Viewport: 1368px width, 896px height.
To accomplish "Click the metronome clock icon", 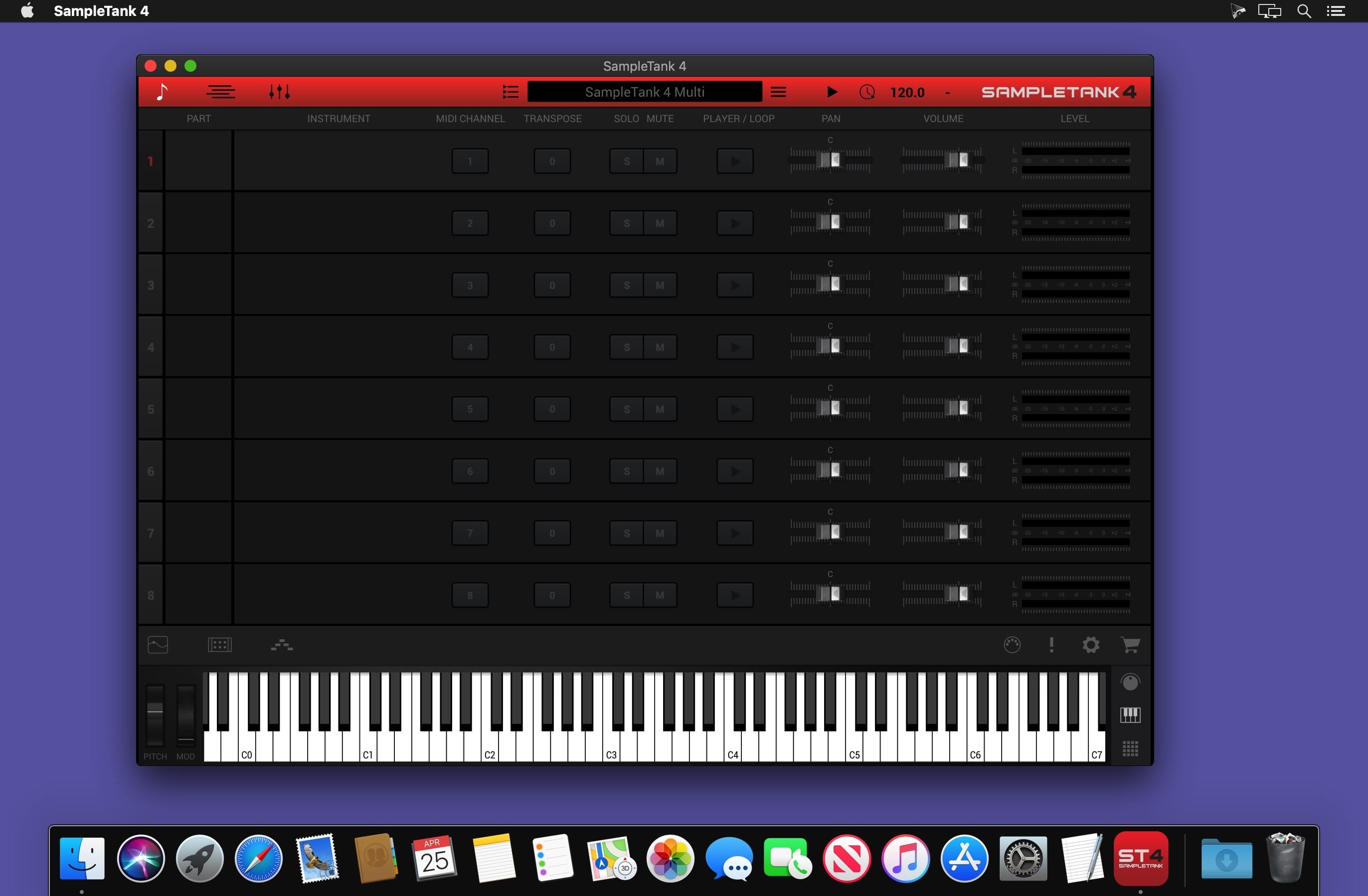I will point(867,92).
